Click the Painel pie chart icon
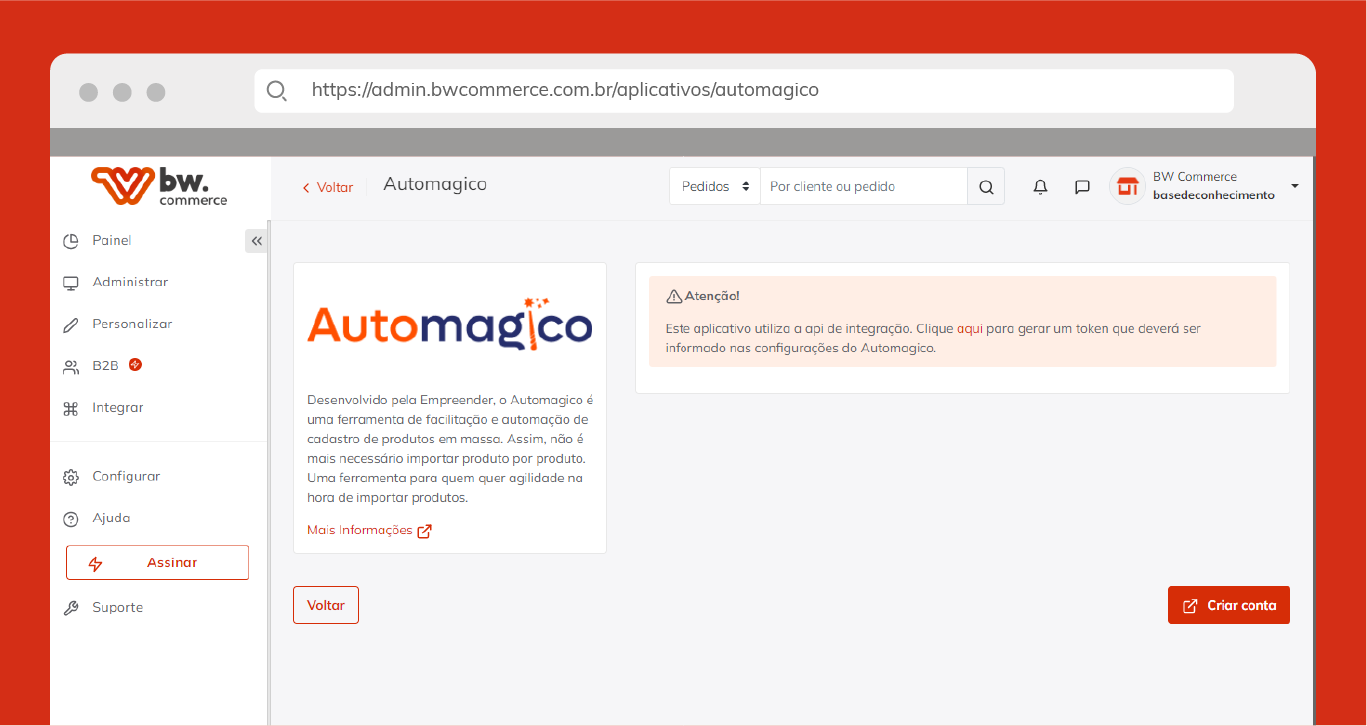Image resolution: width=1367 pixels, height=726 pixels. click(71, 241)
